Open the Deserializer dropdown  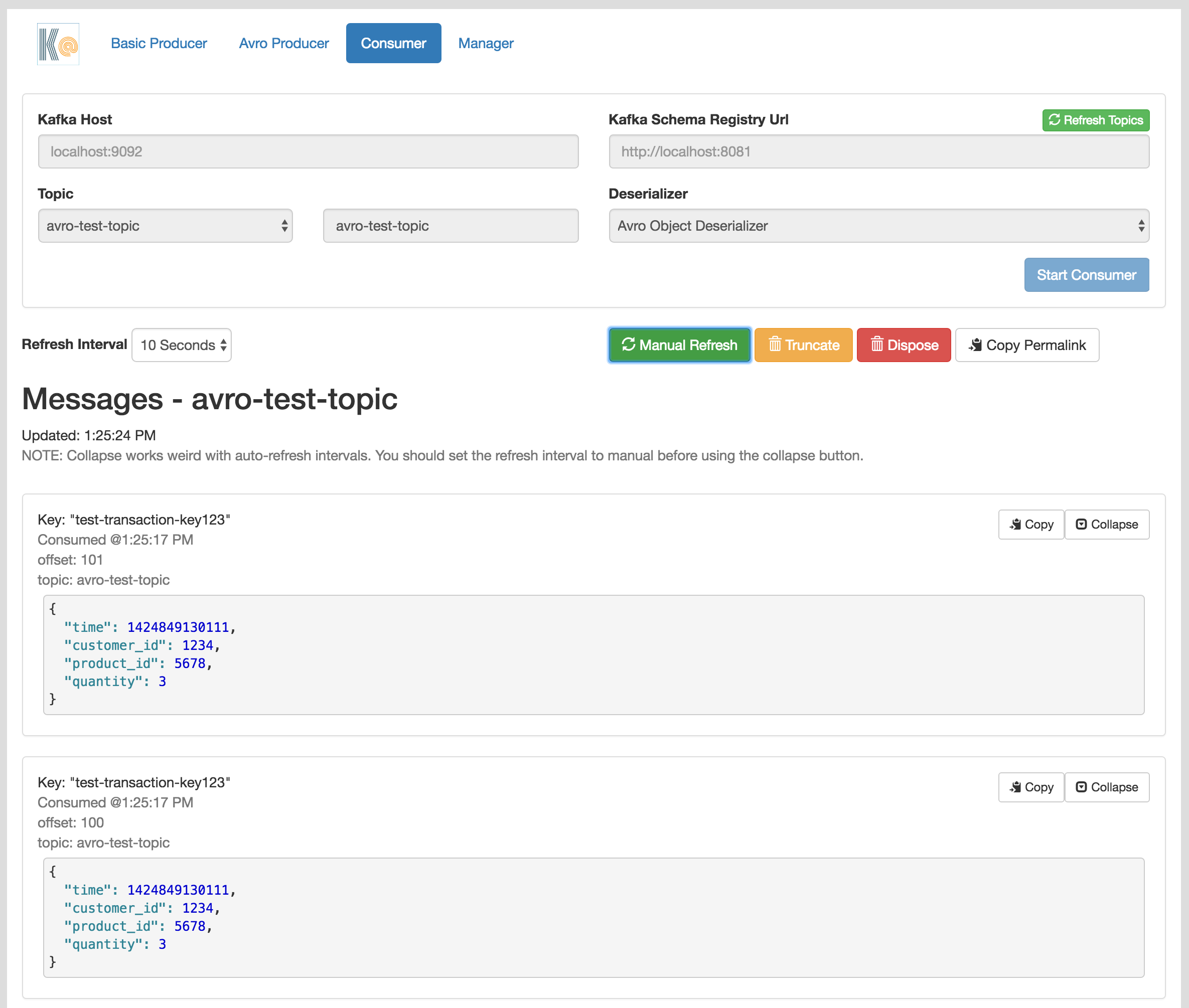(878, 226)
